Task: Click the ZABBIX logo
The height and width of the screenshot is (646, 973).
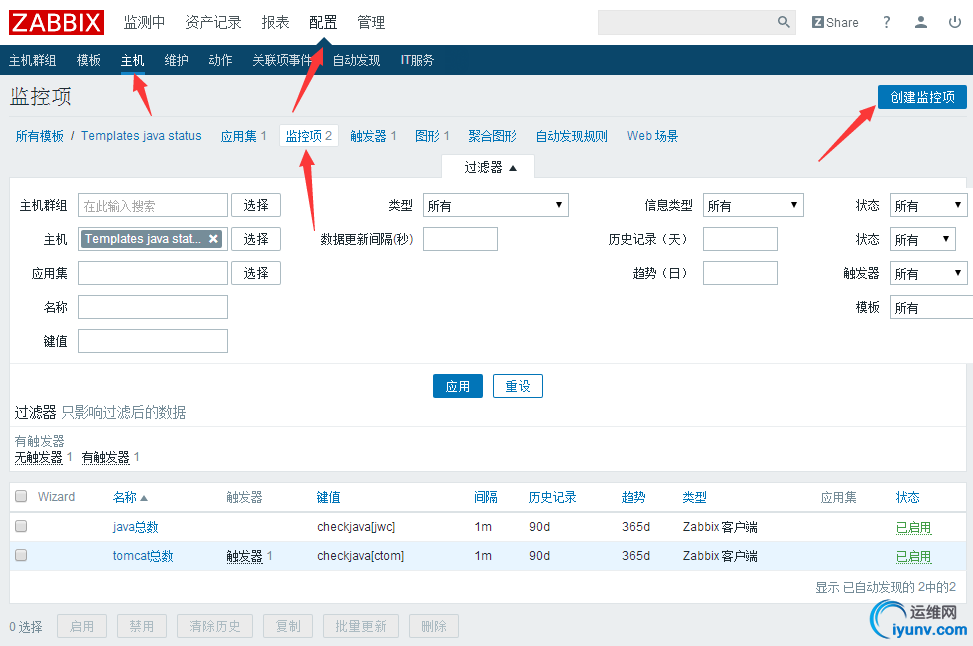Action: coord(56,23)
